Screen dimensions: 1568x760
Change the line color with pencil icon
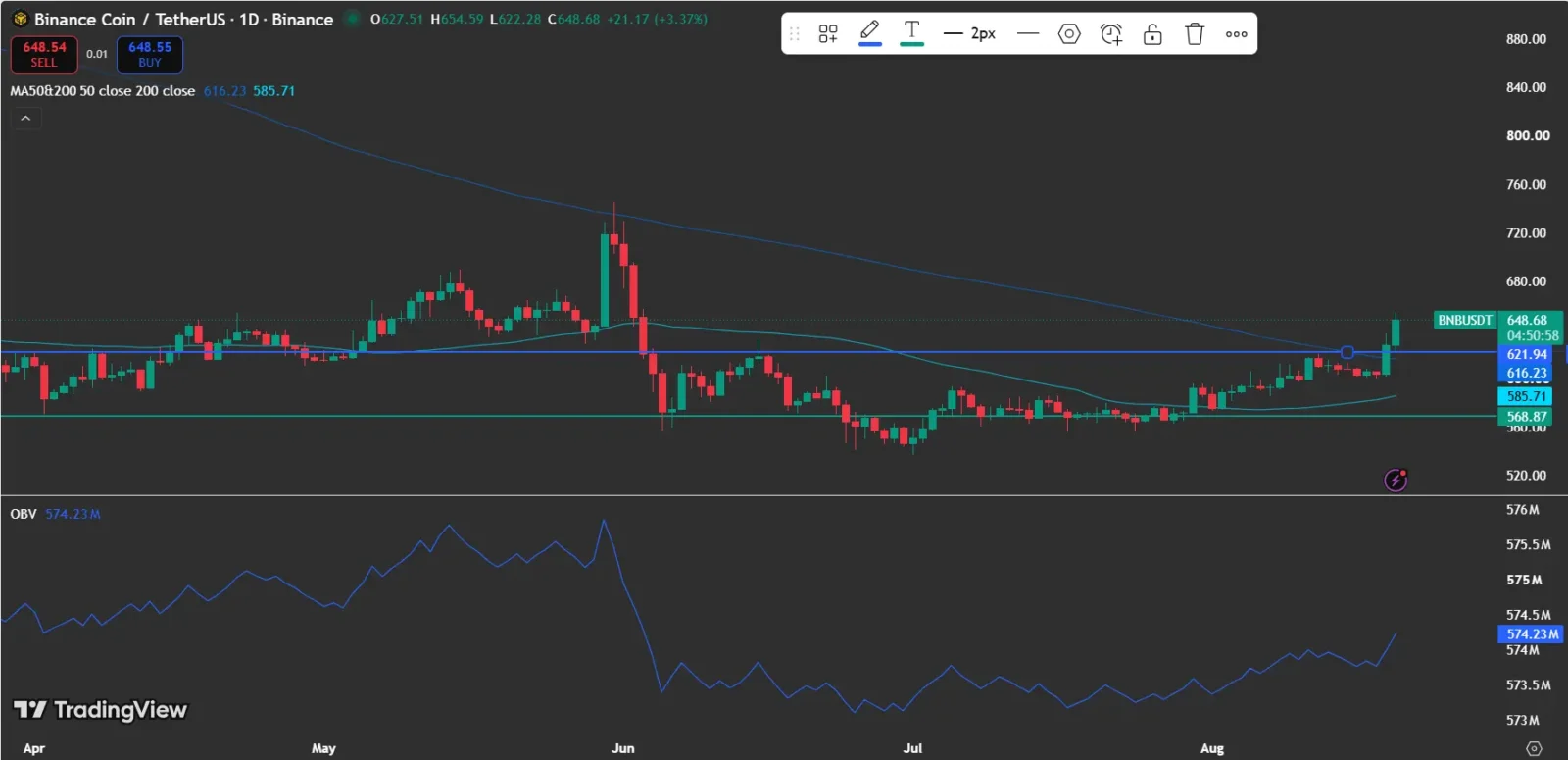point(869,33)
